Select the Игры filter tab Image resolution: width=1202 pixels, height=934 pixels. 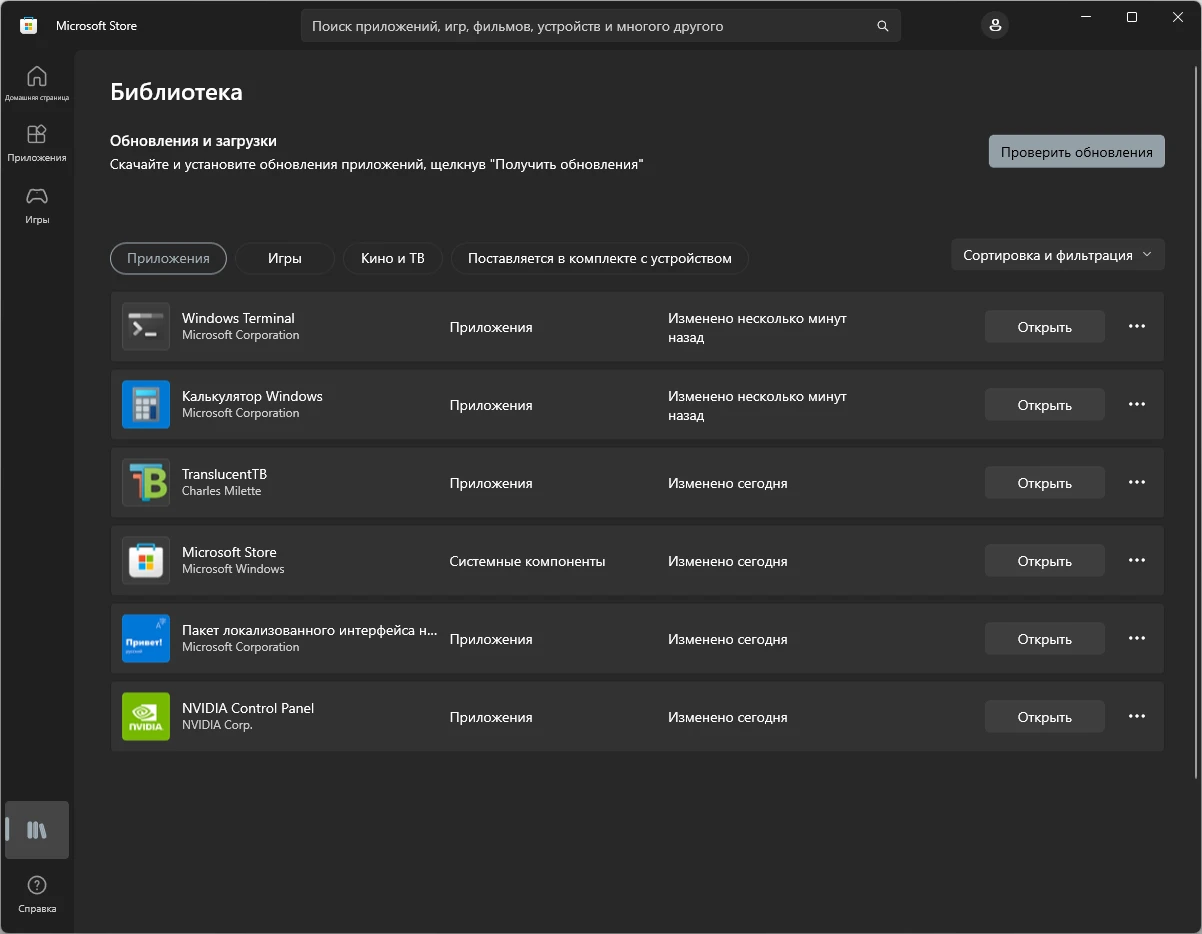pos(285,258)
